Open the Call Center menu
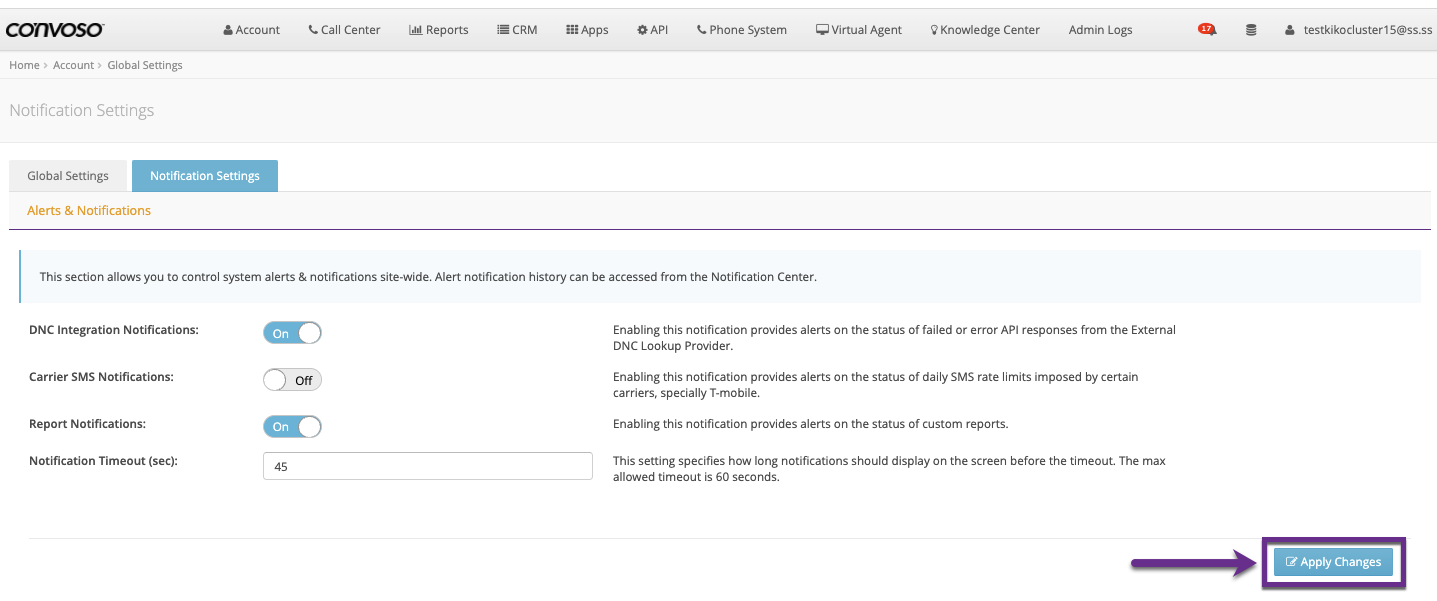 344,30
